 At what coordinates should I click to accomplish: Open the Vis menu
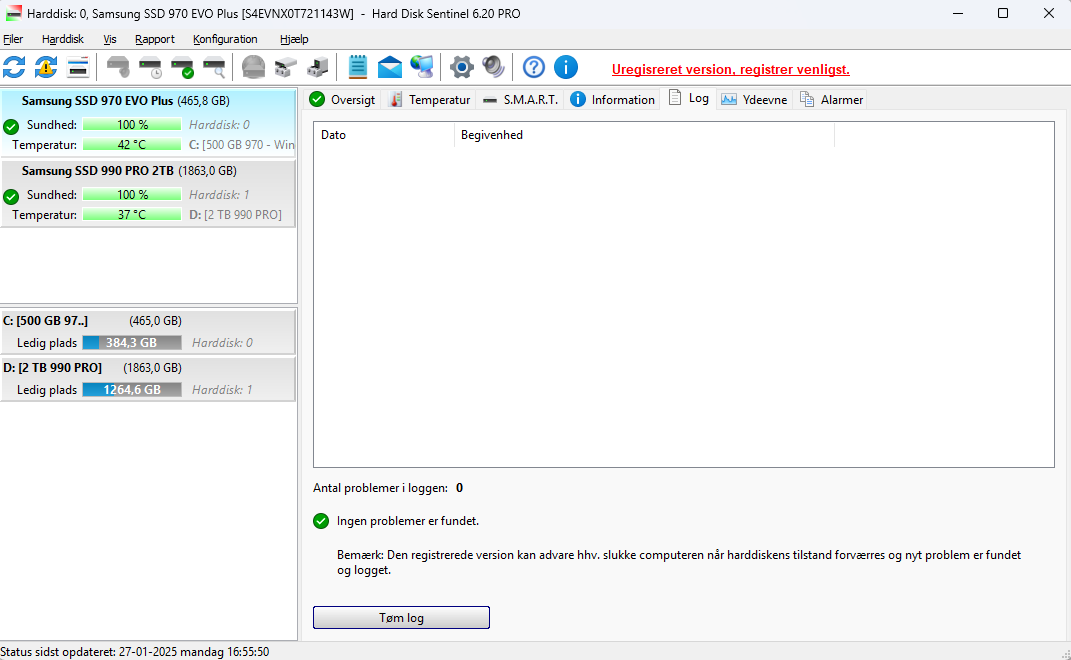click(x=110, y=39)
